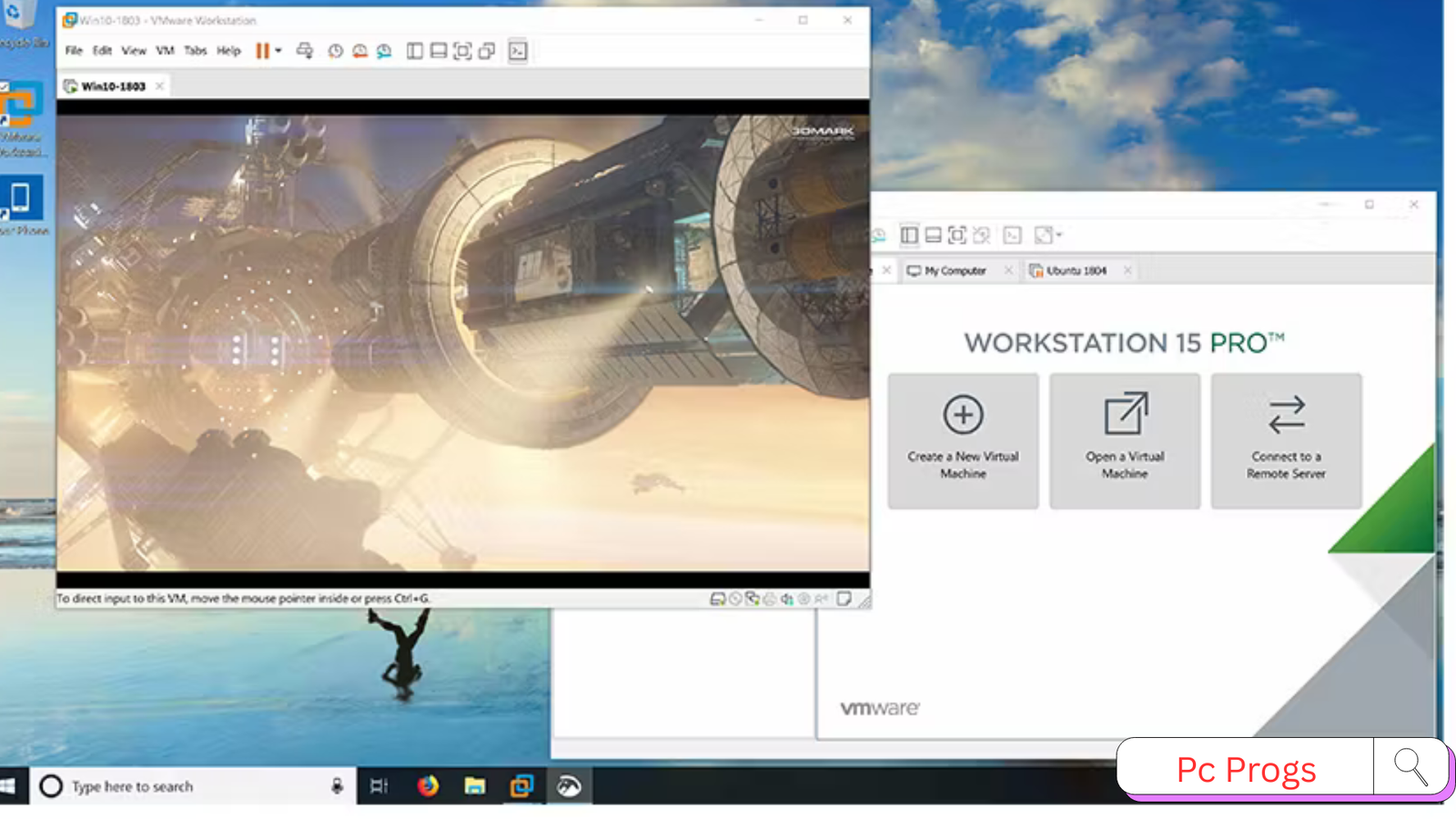Viewport: 1456px width, 819px height.
Task: Open the Edit menu in Win10-1803 window
Action: [102, 51]
